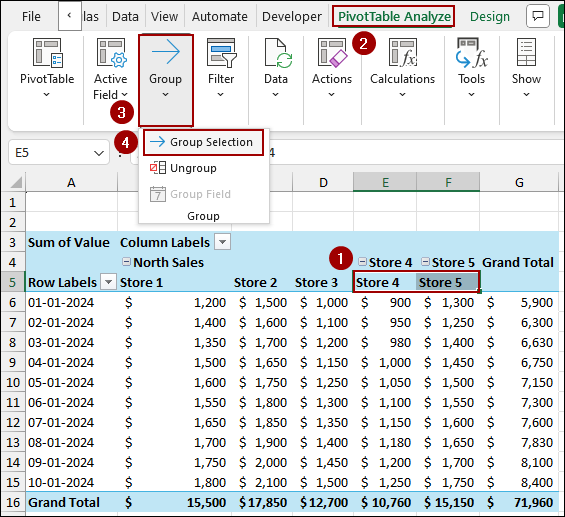Open the Actions ribbon group icon
Image resolution: width=565 pixels, height=517 pixels.
pyautogui.click(x=332, y=53)
